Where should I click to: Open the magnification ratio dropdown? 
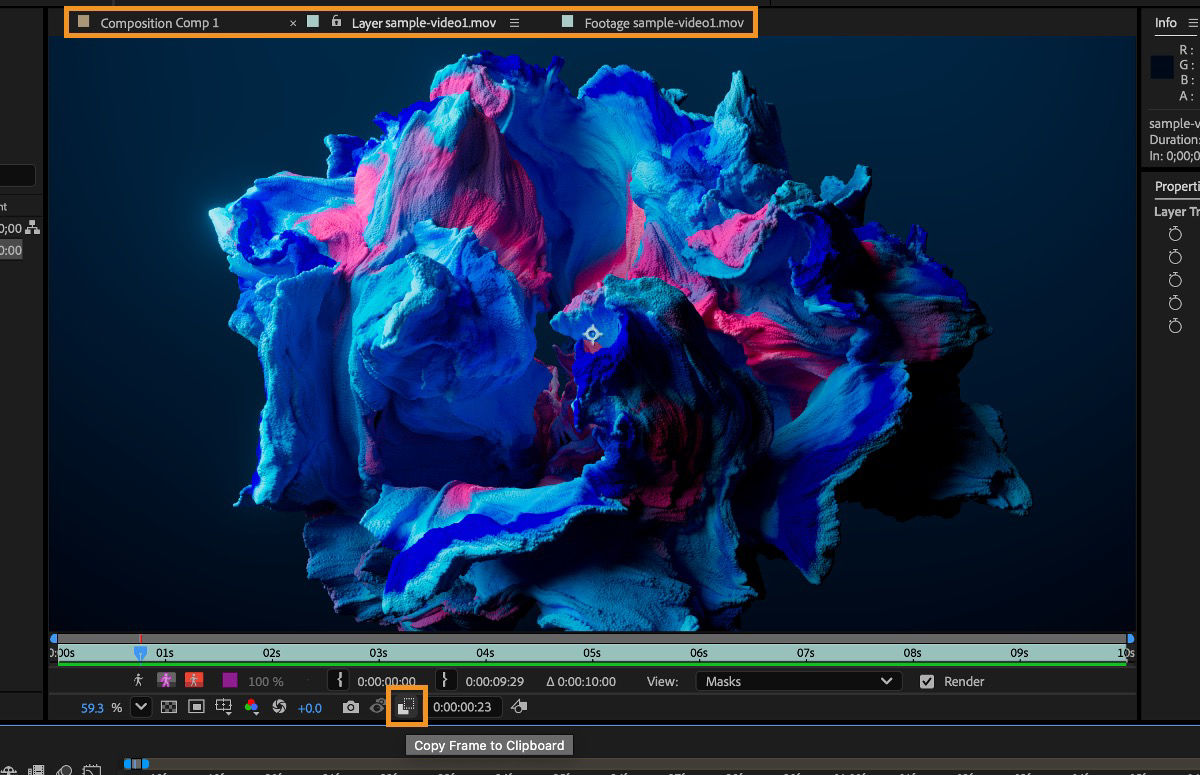tap(140, 706)
